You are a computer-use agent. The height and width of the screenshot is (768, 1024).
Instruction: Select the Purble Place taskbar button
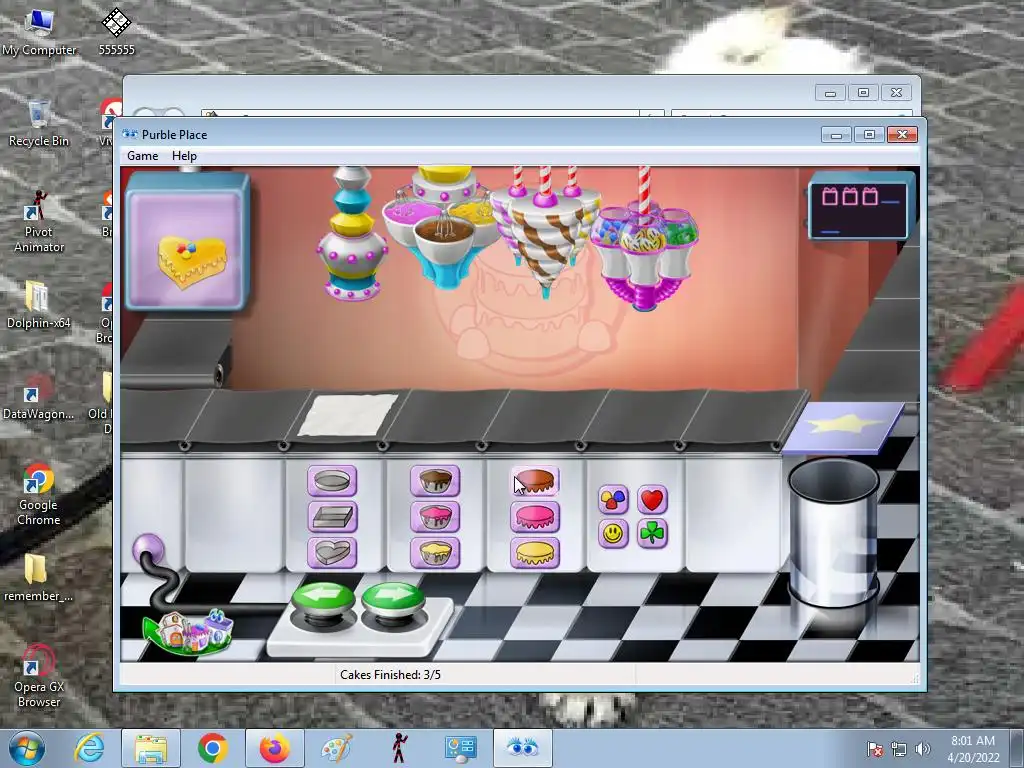(x=522, y=748)
